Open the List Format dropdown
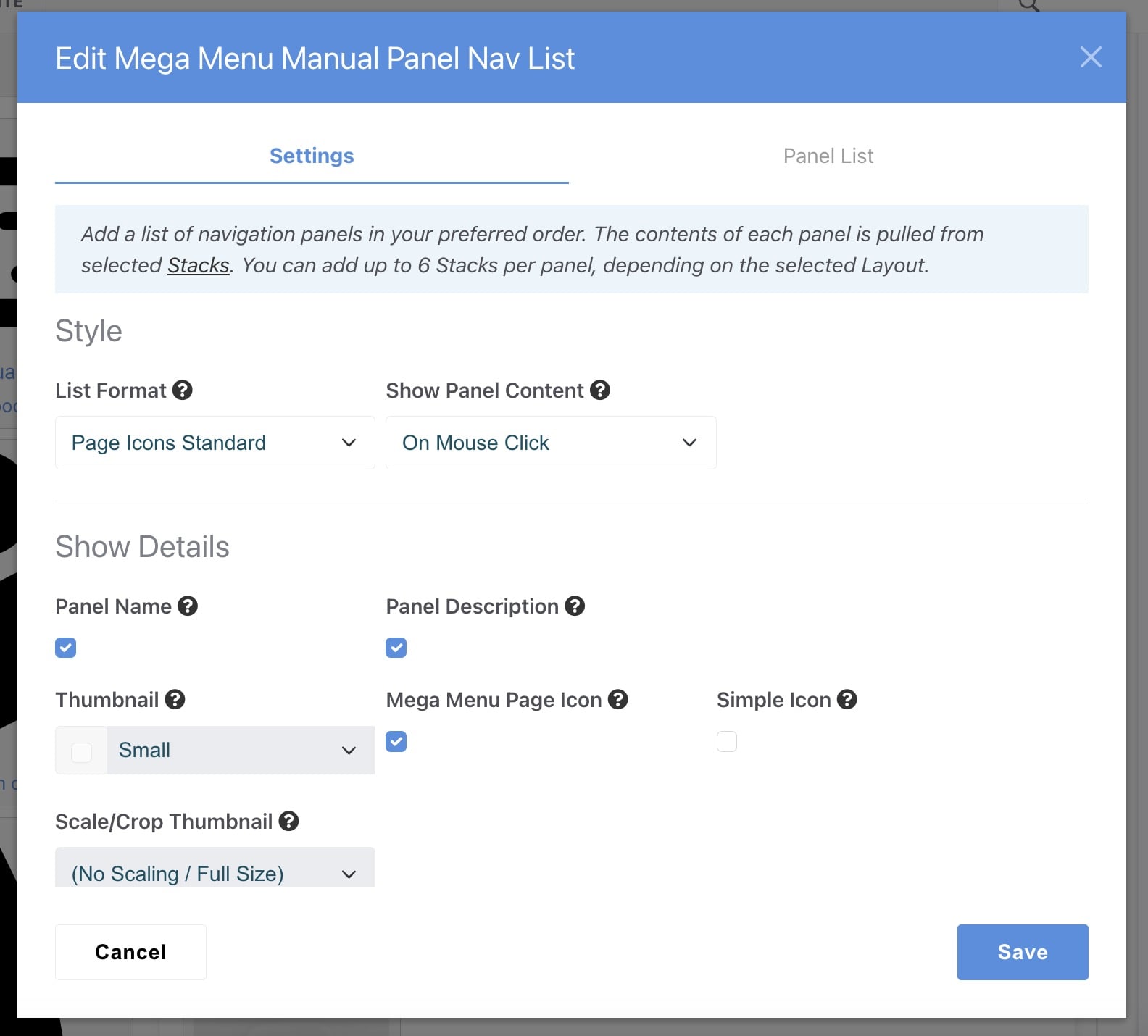 pyautogui.click(x=215, y=443)
